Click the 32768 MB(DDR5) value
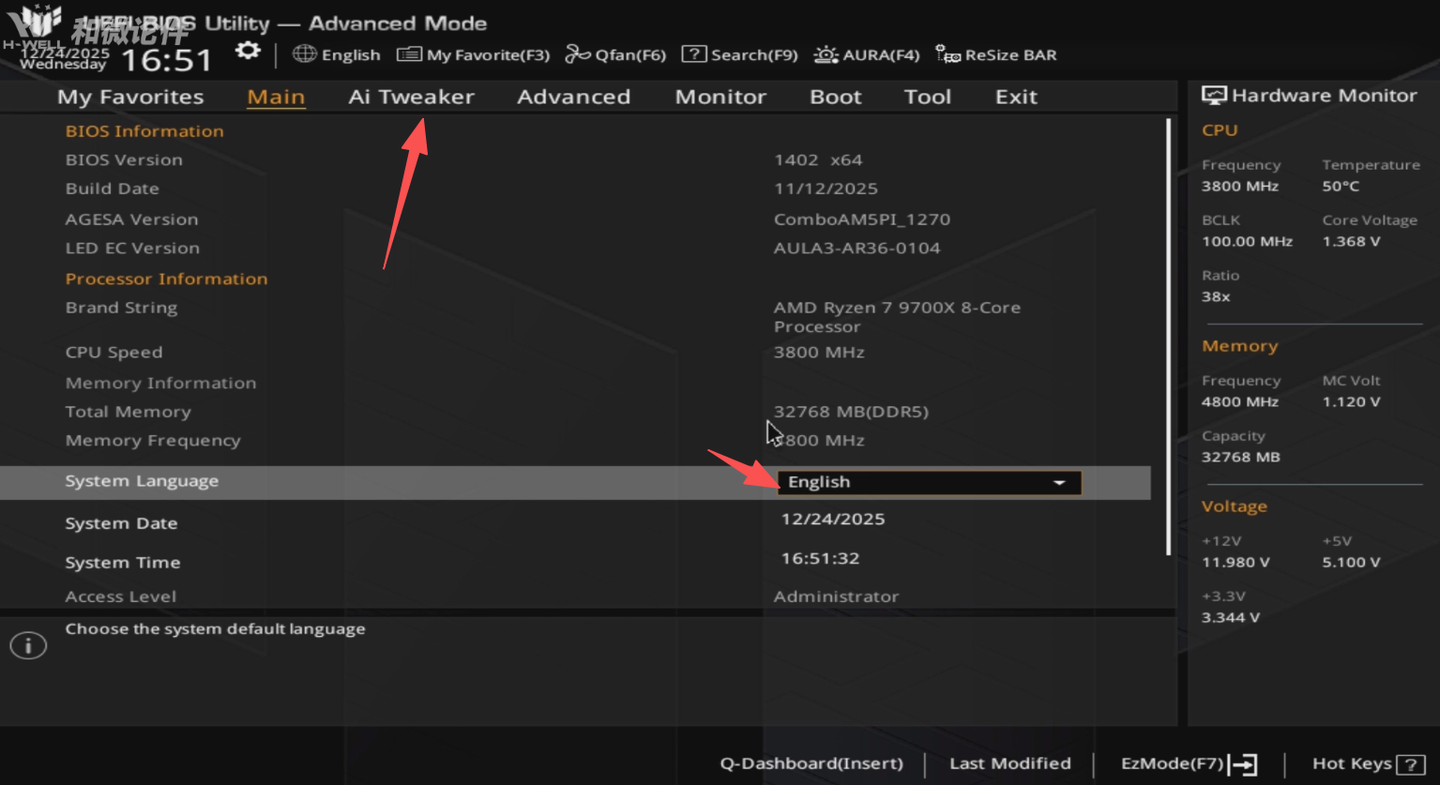 (x=851, y=412)
